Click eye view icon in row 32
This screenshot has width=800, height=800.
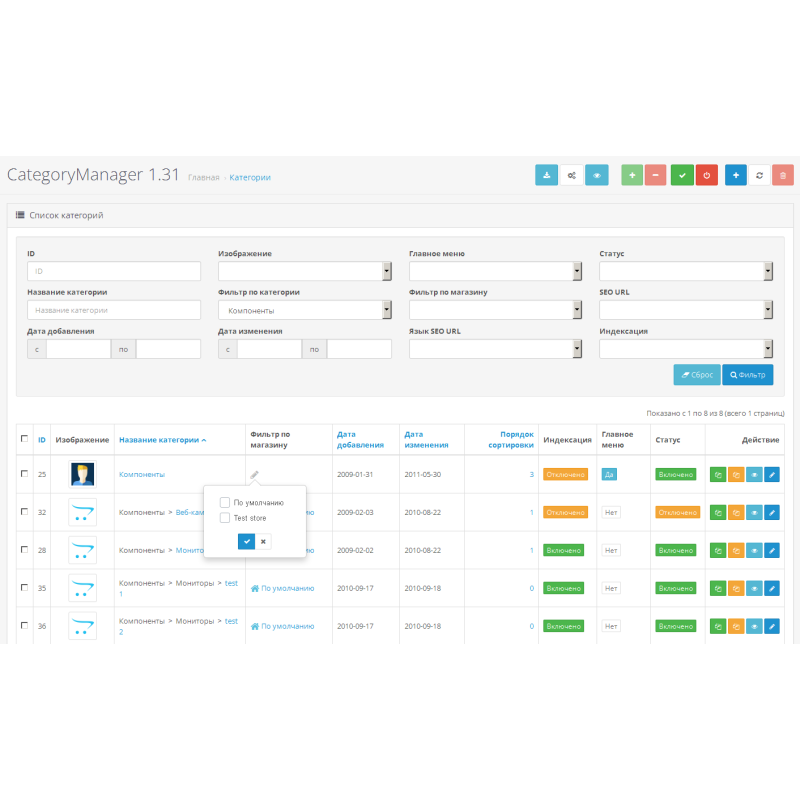753,512
